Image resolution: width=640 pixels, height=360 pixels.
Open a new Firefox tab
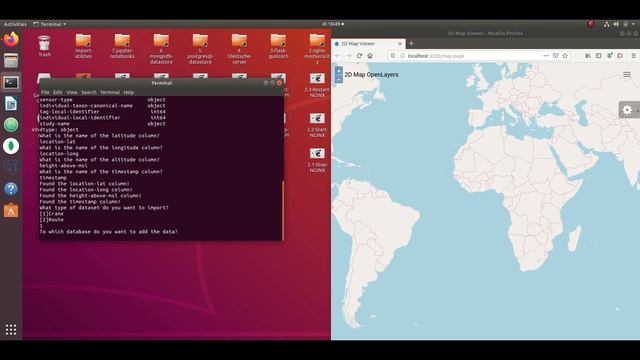pyautogui.click(x=411, y=43)
